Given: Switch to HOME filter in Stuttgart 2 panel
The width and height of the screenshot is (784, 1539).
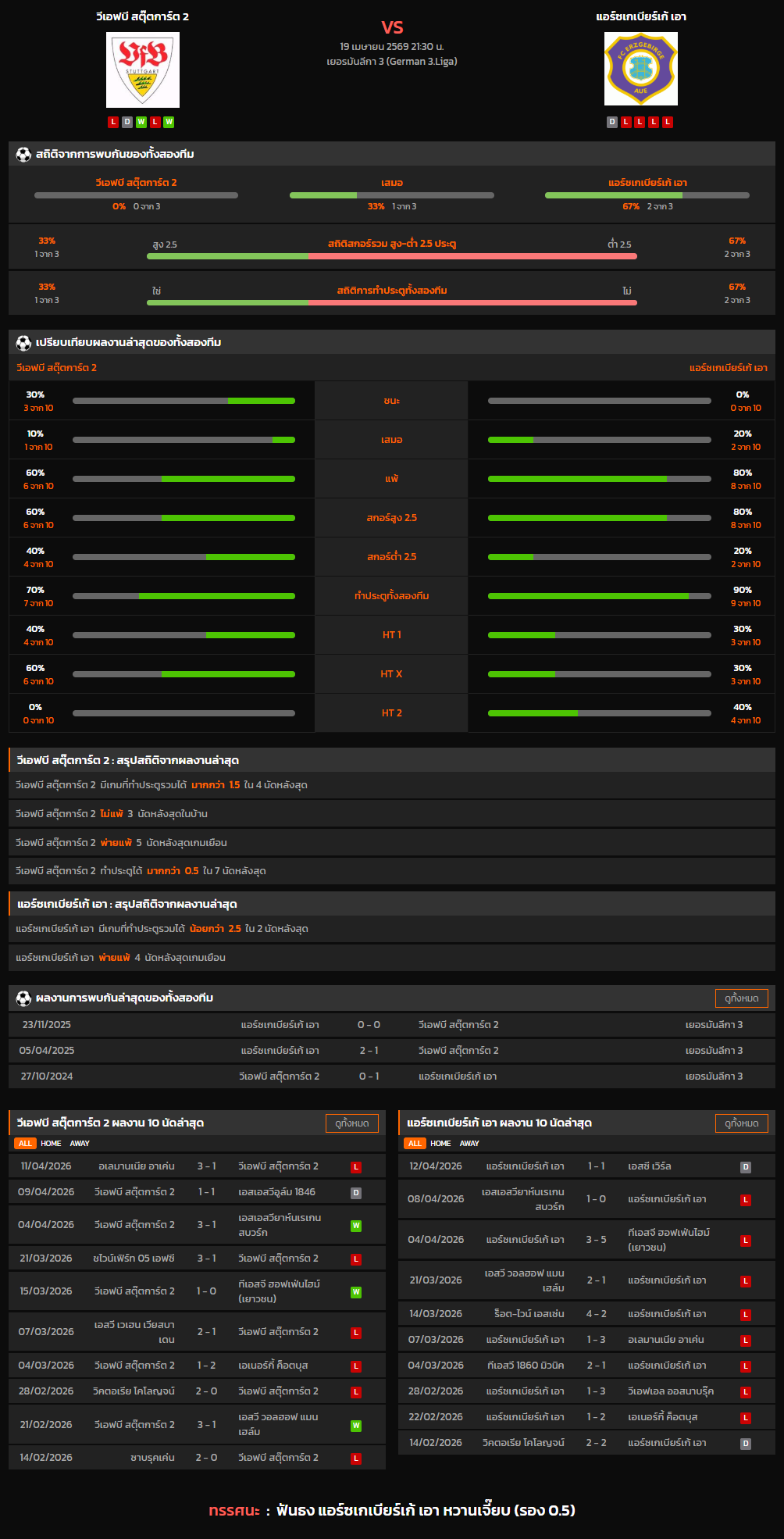Looking at the screenshot, I should [51, 1144].
